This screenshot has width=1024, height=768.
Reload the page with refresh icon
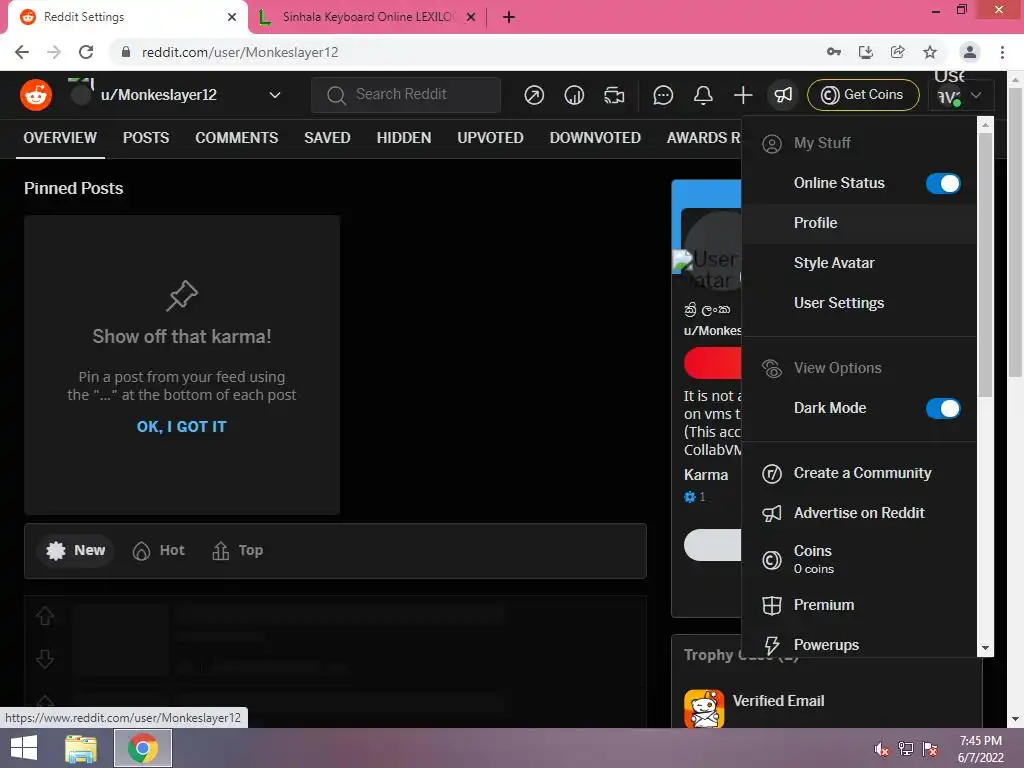[x=86, y=52]
